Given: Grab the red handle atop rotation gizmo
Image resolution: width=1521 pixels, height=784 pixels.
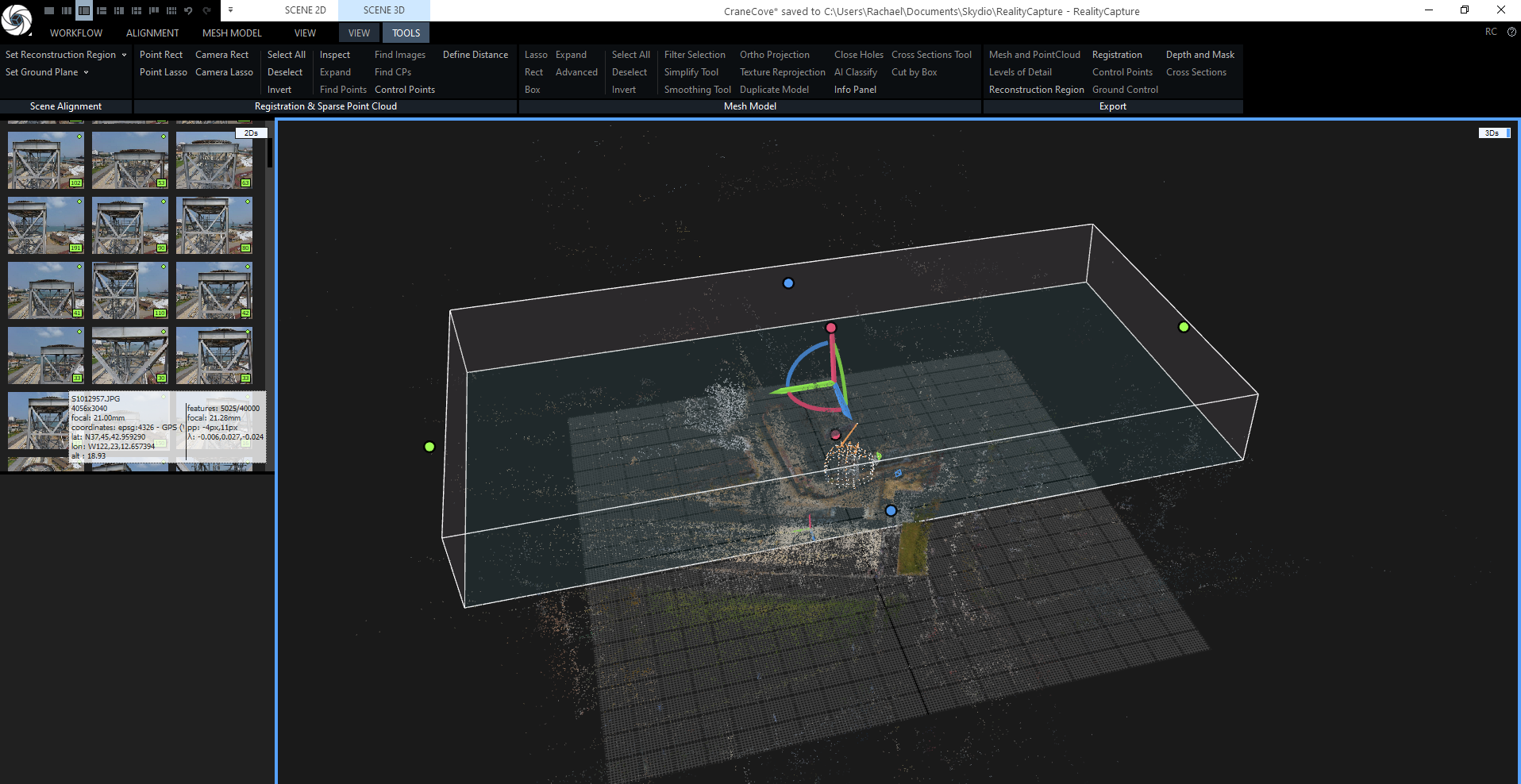Looking at the screenshot, I should [x=831, y=328].
